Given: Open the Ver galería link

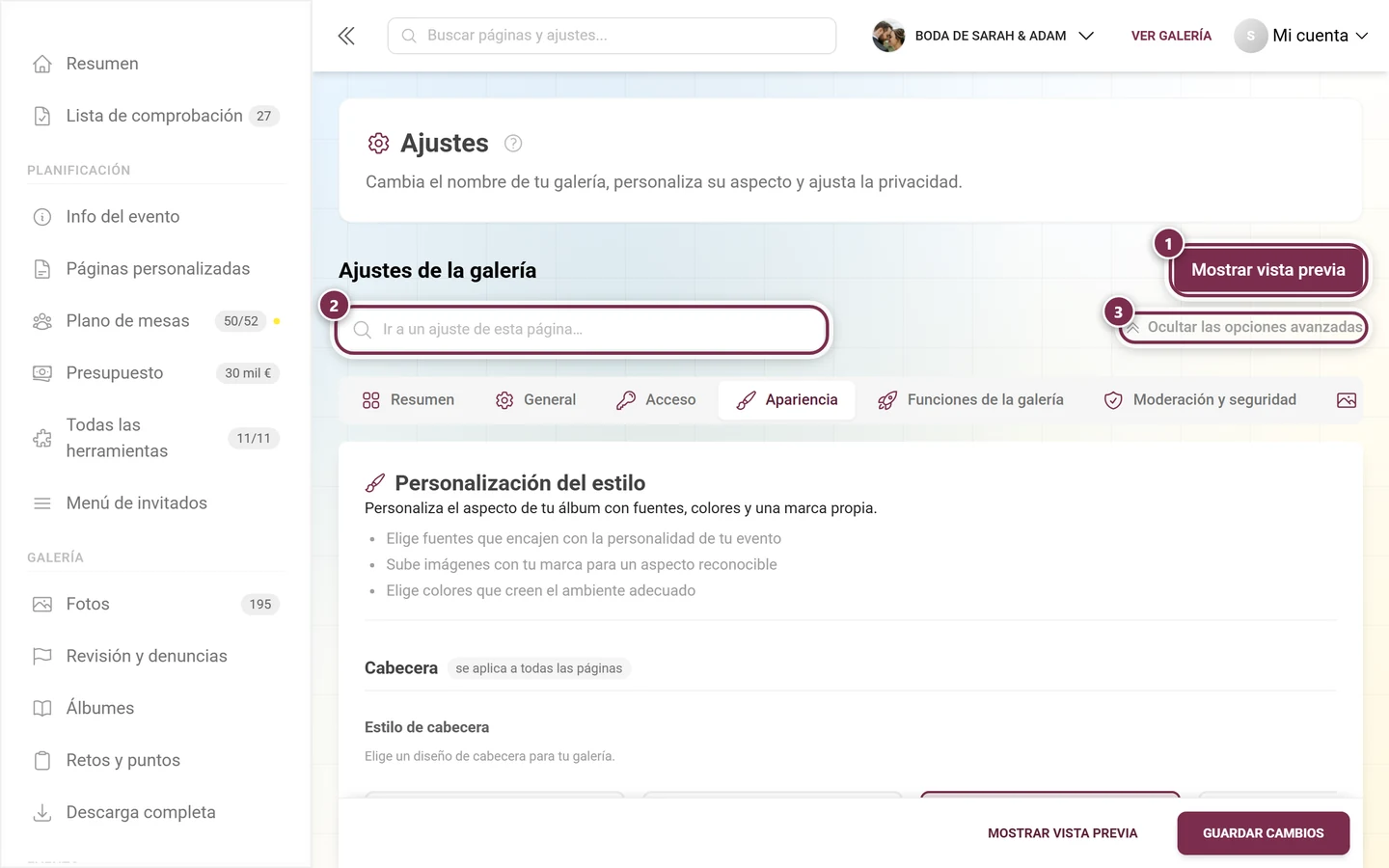Looking at the screenshot, I should pos(1171,36).
